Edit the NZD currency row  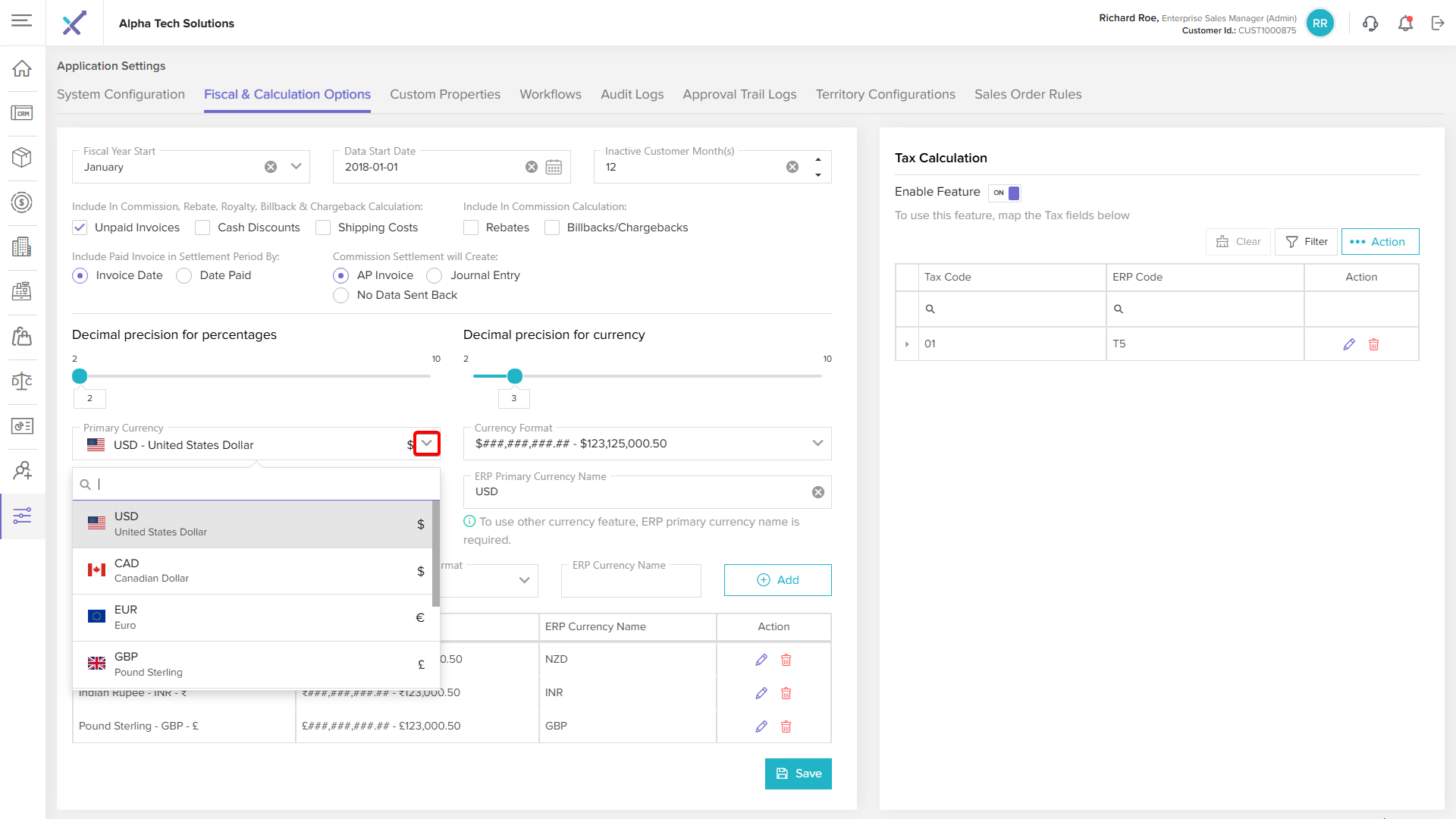pyautogui.click(x=761, y=660)
